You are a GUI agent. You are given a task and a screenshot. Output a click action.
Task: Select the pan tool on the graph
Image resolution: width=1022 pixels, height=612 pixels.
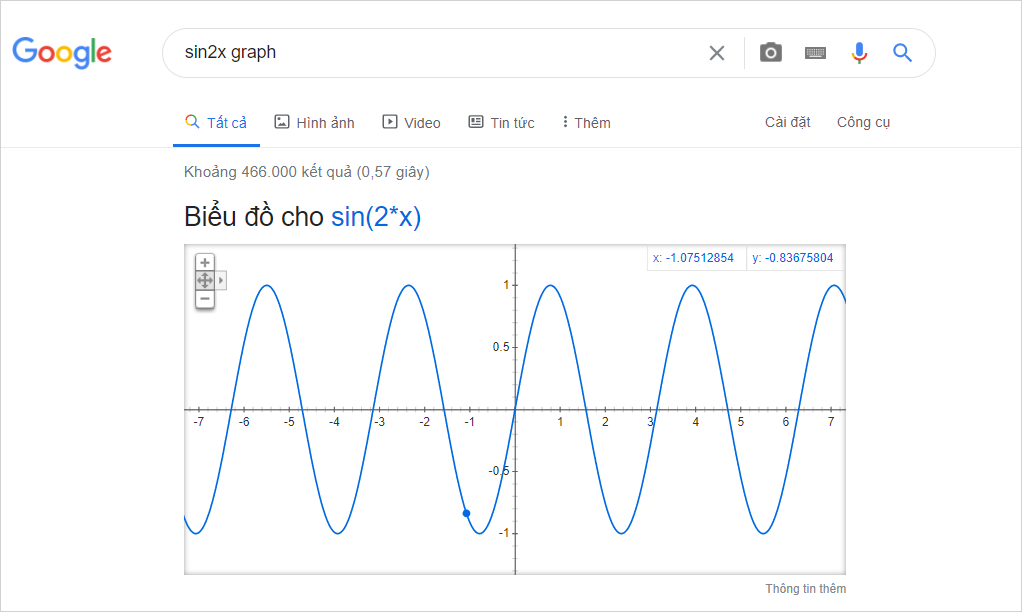pos(204,280)
